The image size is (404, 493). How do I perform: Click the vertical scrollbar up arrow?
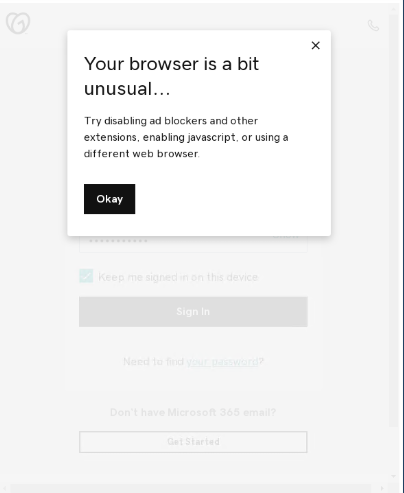(x=394, y=9)
